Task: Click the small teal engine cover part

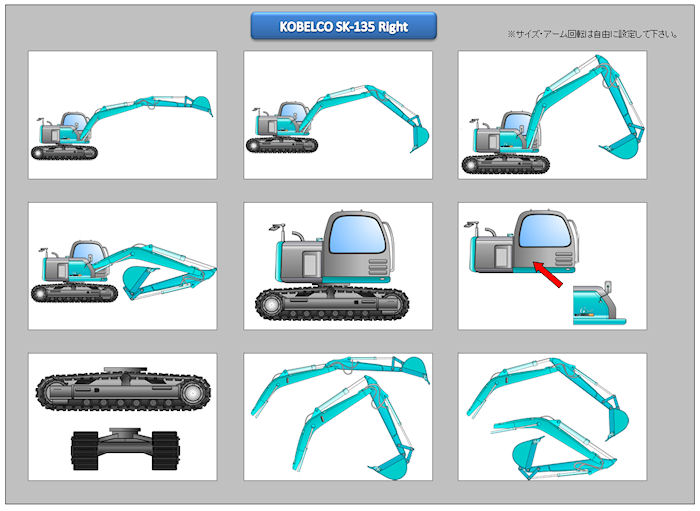Action: pos(599,303)
